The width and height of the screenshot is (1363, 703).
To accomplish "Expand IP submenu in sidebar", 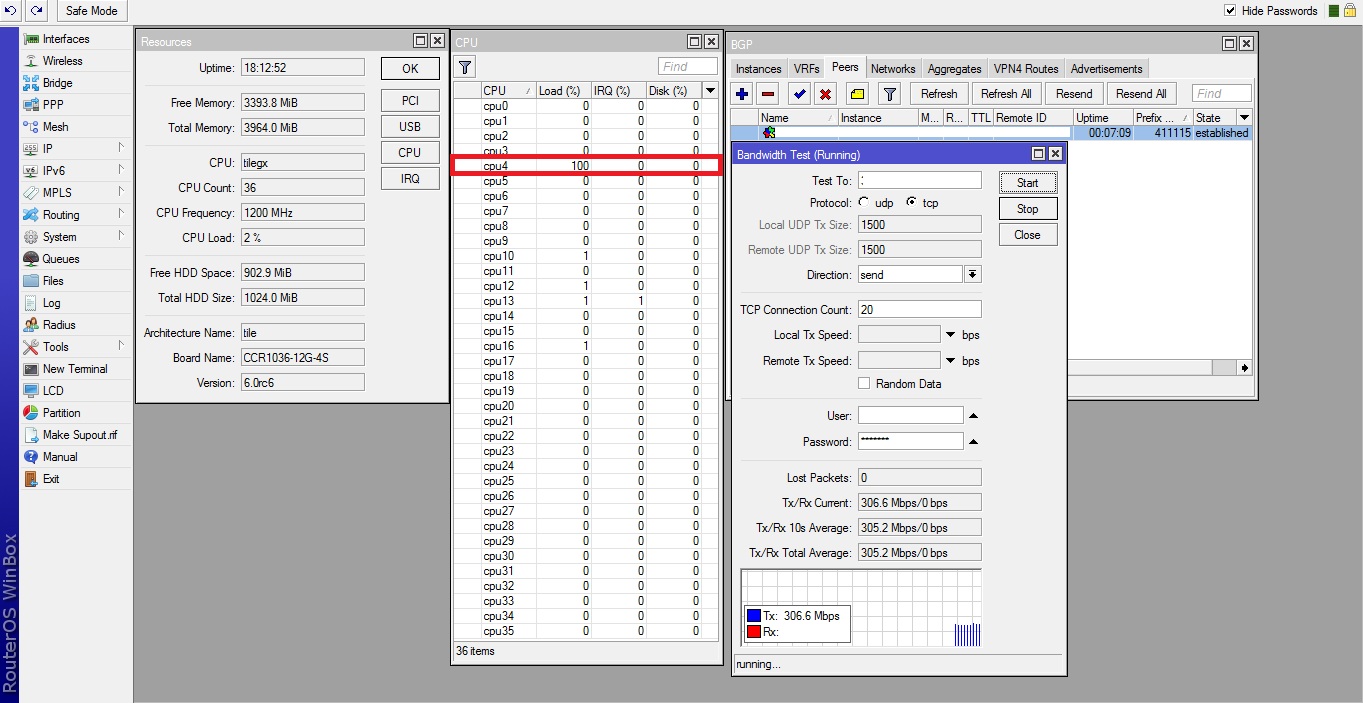I will 121,148.
